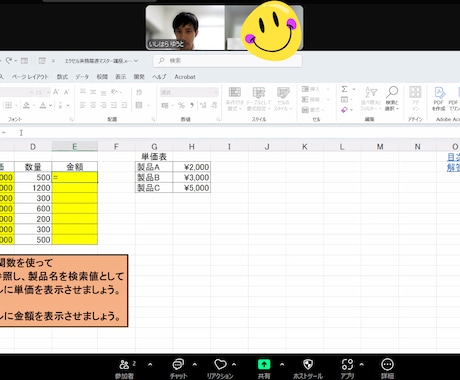This screenshot has width=460, height=380.
Task: Open the Acrobat ribbon tab
Action: coord(185,77)
